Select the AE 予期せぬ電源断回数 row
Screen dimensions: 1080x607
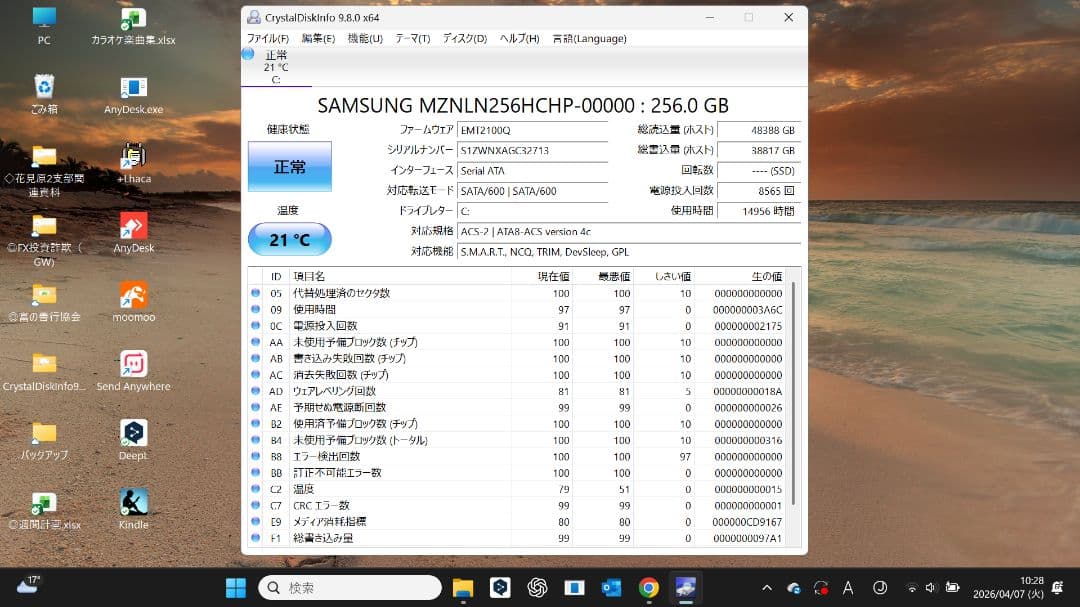518,407
